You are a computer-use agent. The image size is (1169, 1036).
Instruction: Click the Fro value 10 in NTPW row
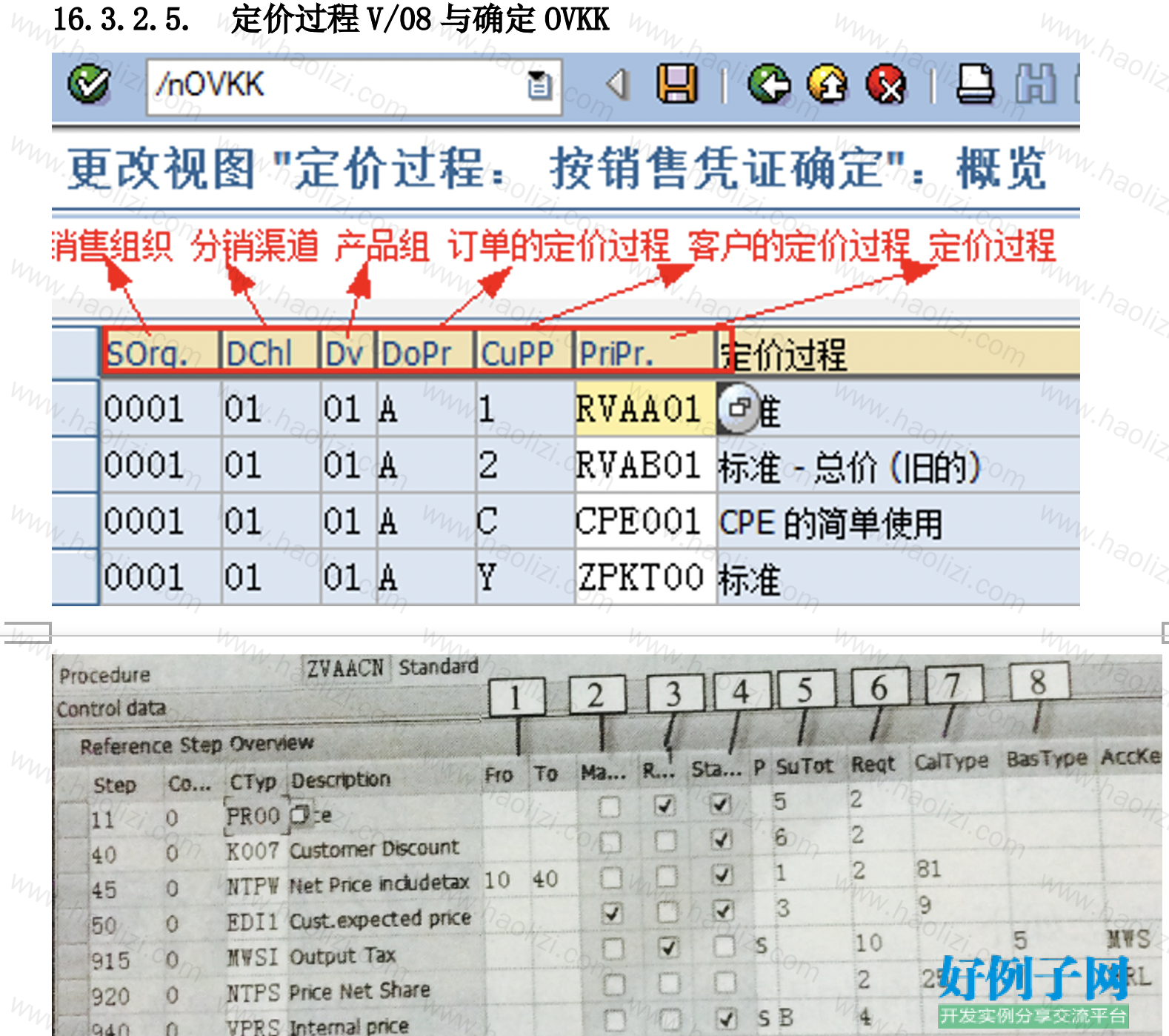coord(497,880)
